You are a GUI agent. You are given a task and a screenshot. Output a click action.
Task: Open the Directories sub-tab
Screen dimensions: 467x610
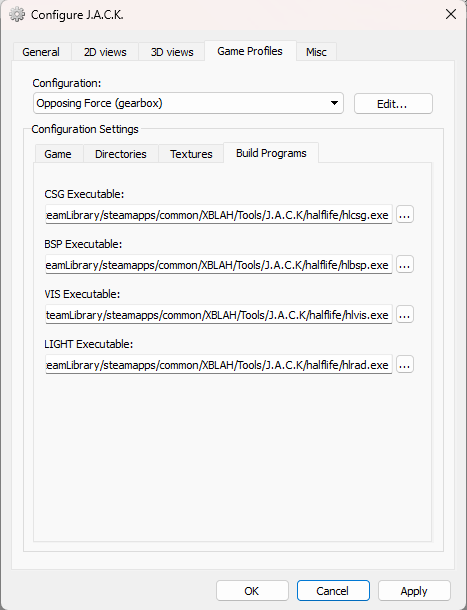tap(121, 154)
